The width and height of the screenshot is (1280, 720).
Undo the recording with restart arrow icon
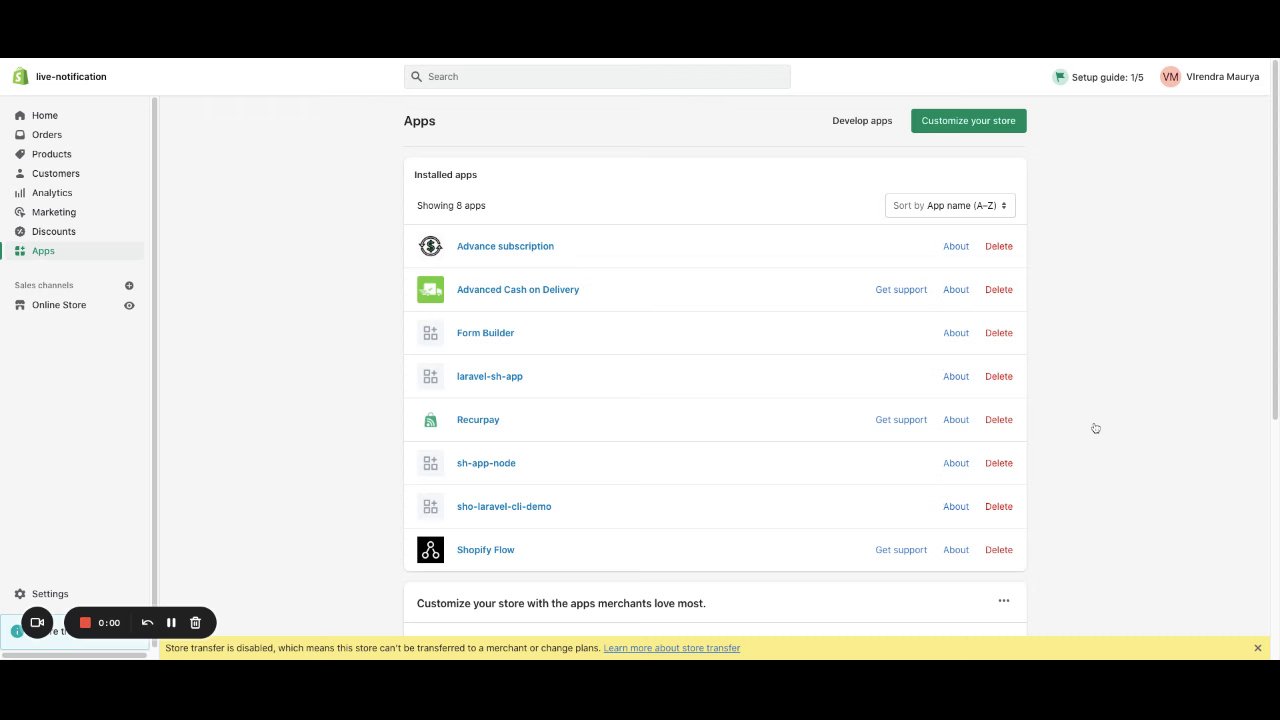(147, 623)
